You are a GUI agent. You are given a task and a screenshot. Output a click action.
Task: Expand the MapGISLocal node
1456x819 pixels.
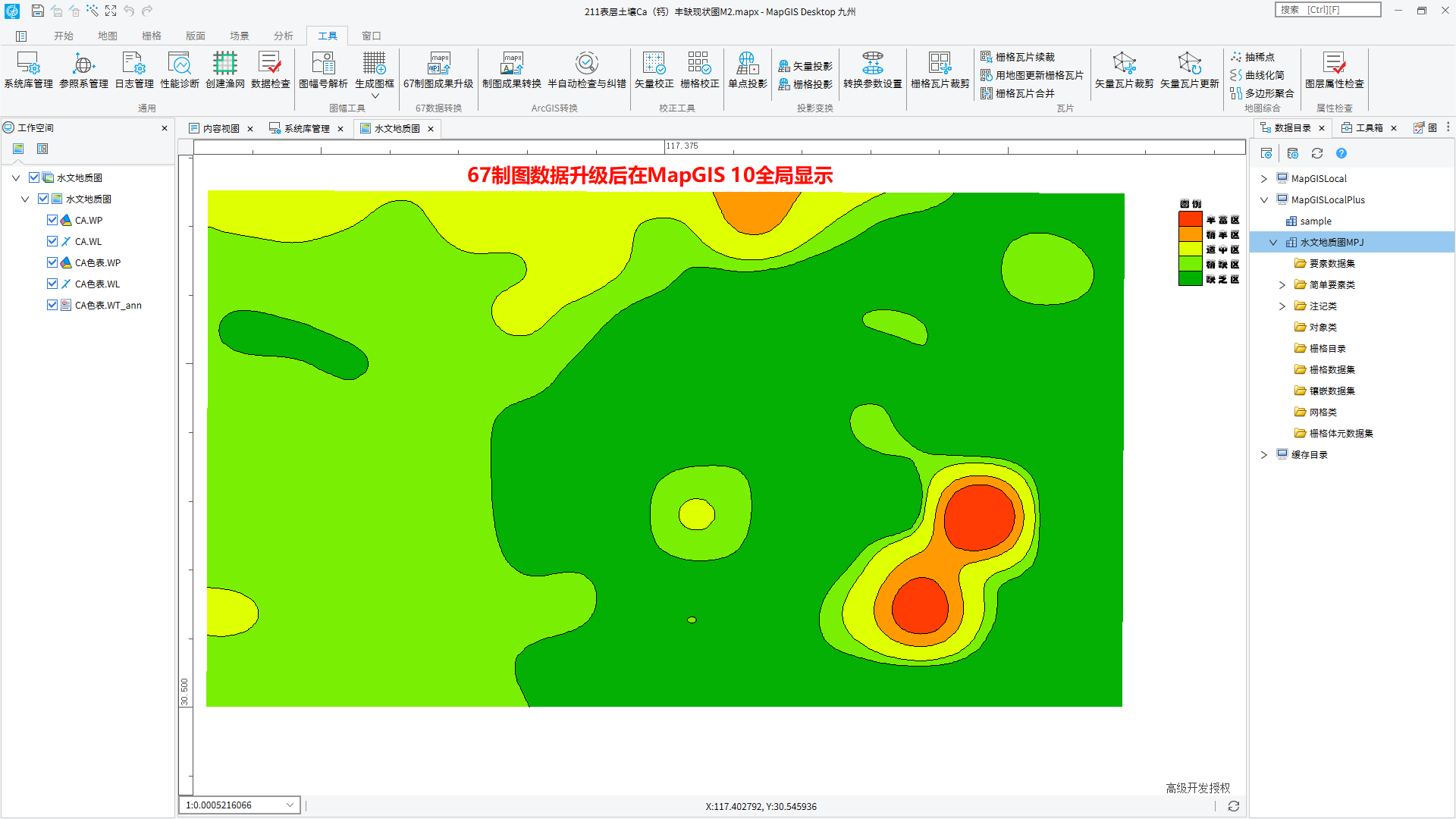tap(1263, 179)
